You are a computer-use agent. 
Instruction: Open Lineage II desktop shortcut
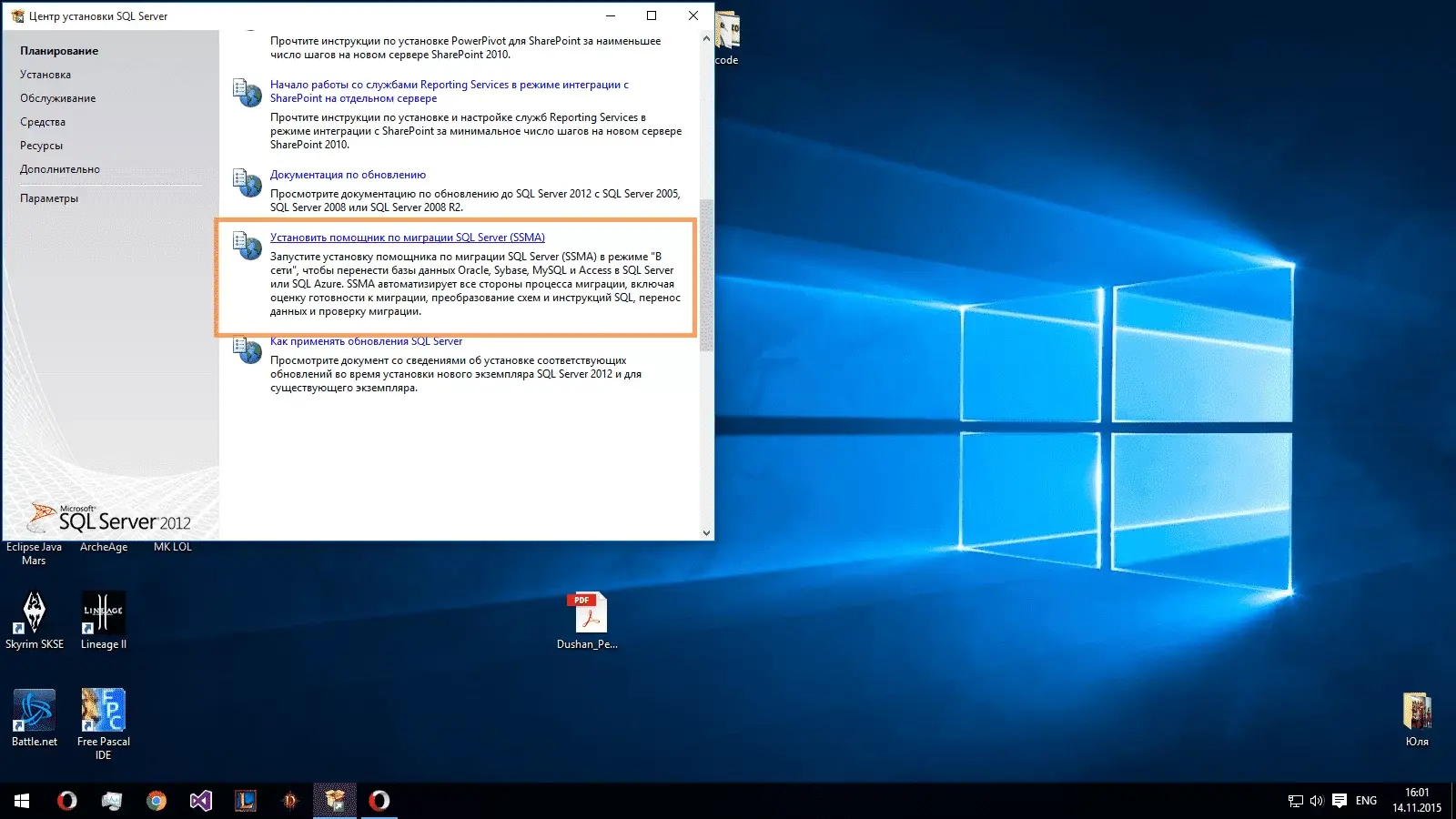pyautogui.click(x=104, y=621)
